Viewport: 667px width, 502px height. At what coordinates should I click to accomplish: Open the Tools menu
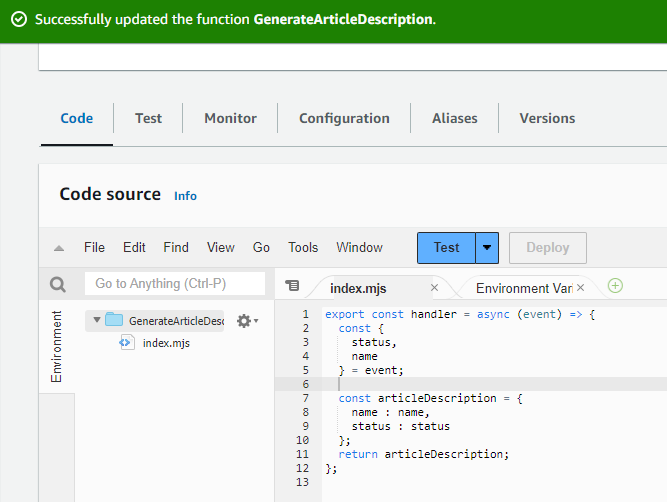click(x=303, y=248)
